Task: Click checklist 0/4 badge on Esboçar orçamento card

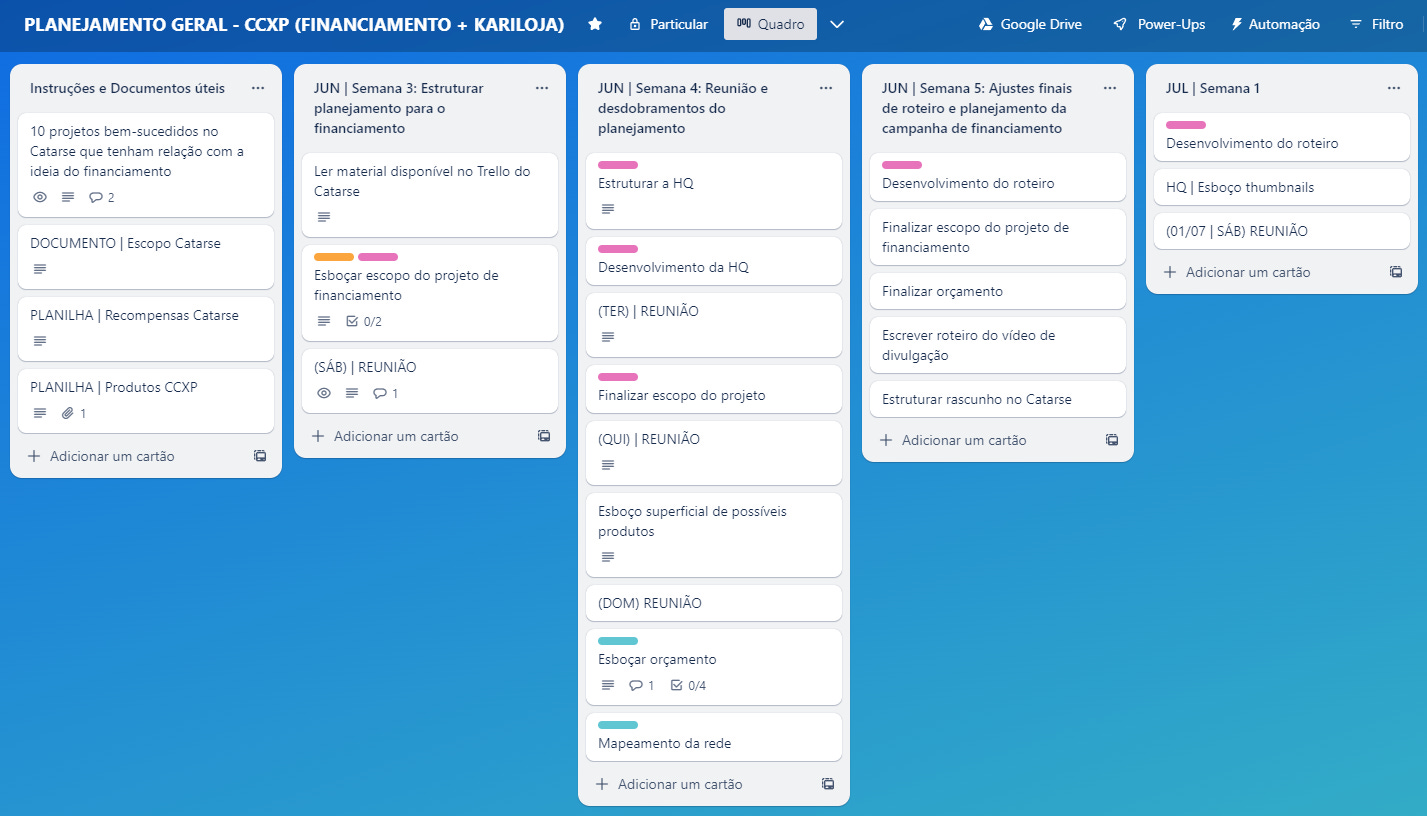Action: (x=688, y=685)
